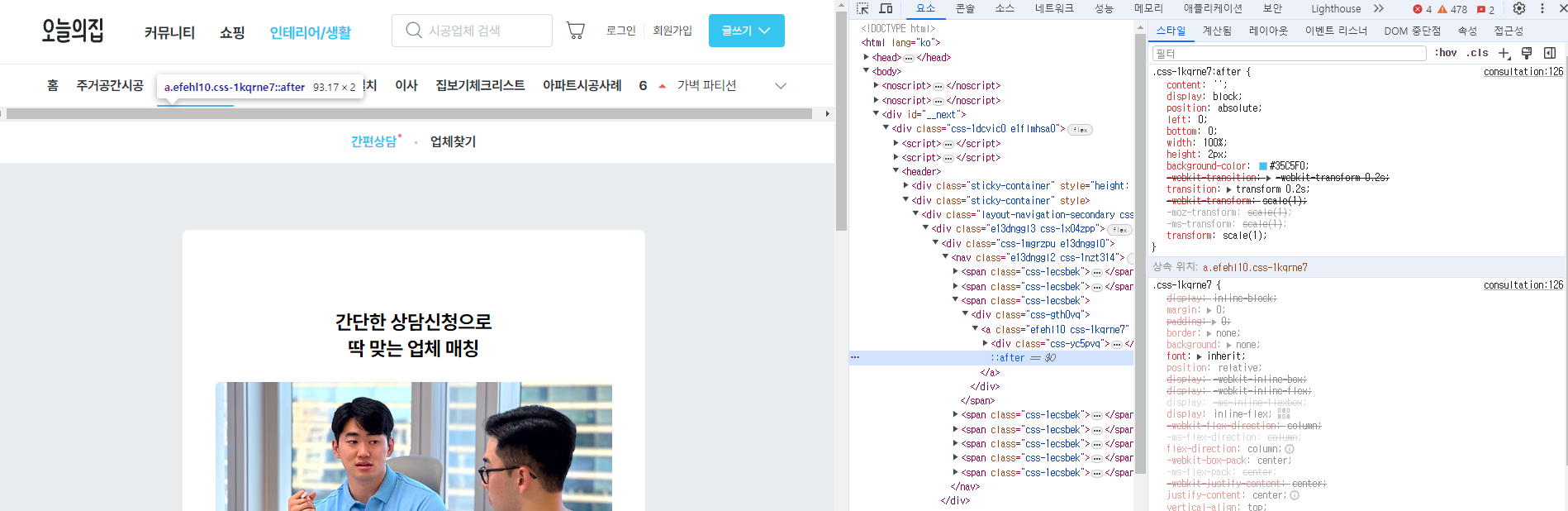Viewport: 1568px width, 511px height.
Task: Switch to the 성능 tab
Action: click(1105, 8)
